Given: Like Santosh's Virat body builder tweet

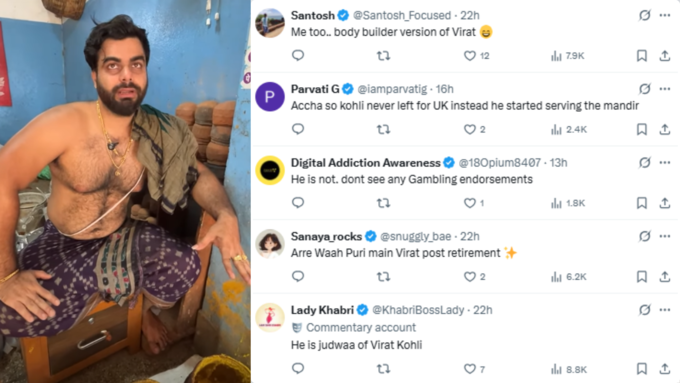Looking at the screenshot, I should 477,56.
